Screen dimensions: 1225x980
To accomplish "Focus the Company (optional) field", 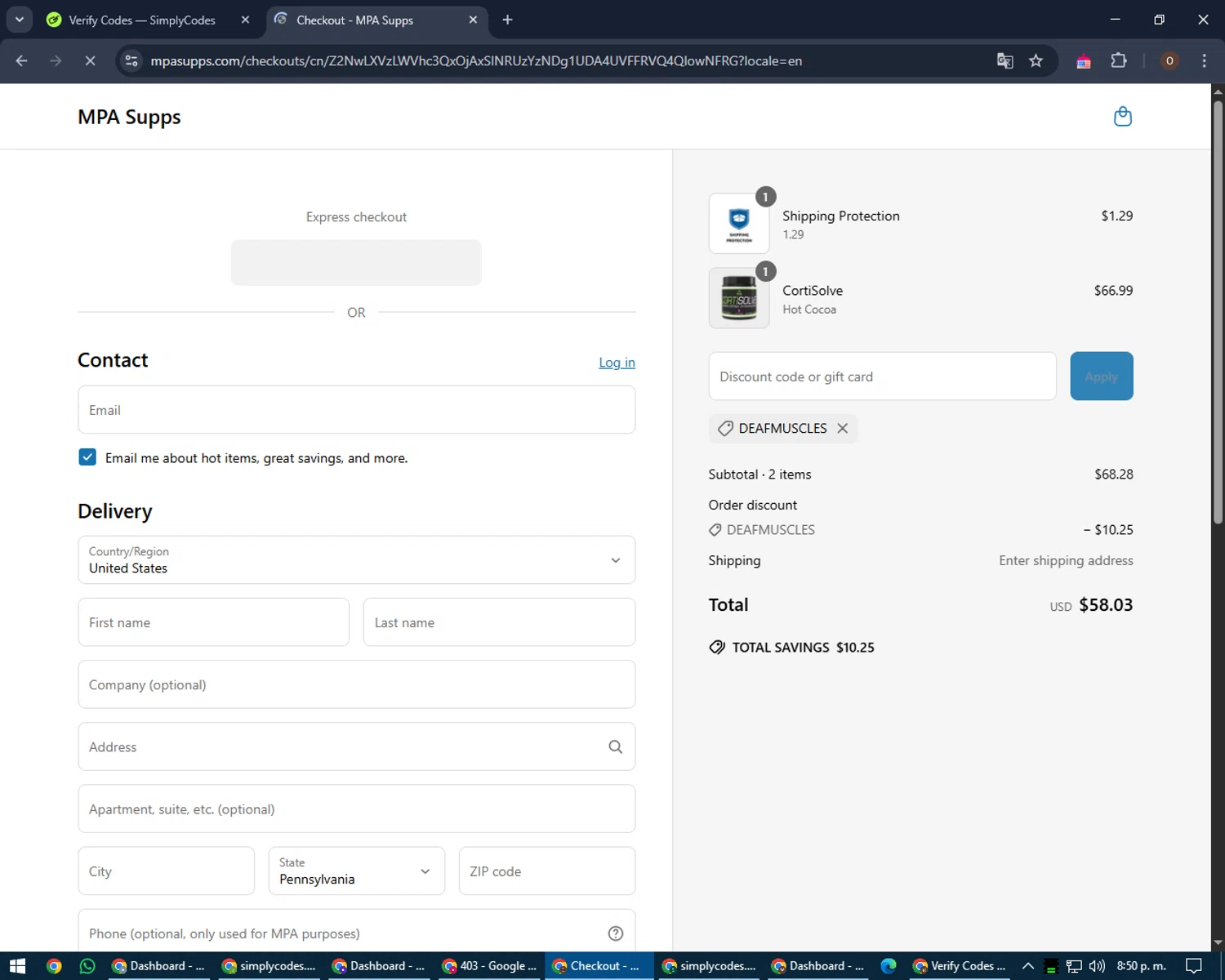I will click(x=357, y=684).
